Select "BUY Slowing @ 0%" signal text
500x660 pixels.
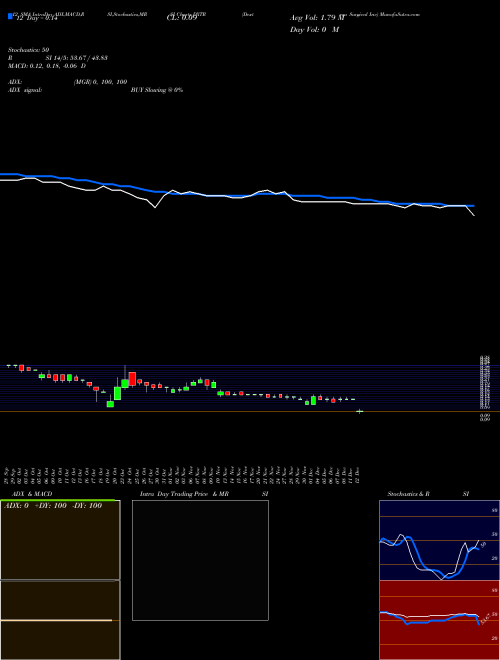point(157,90)
